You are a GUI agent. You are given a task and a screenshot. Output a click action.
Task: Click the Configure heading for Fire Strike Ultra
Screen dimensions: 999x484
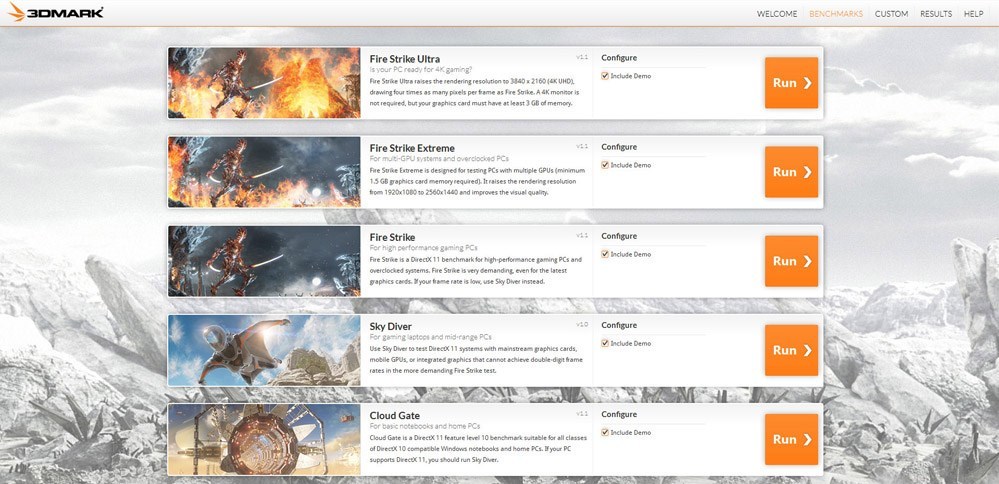(x=619, y=58)
